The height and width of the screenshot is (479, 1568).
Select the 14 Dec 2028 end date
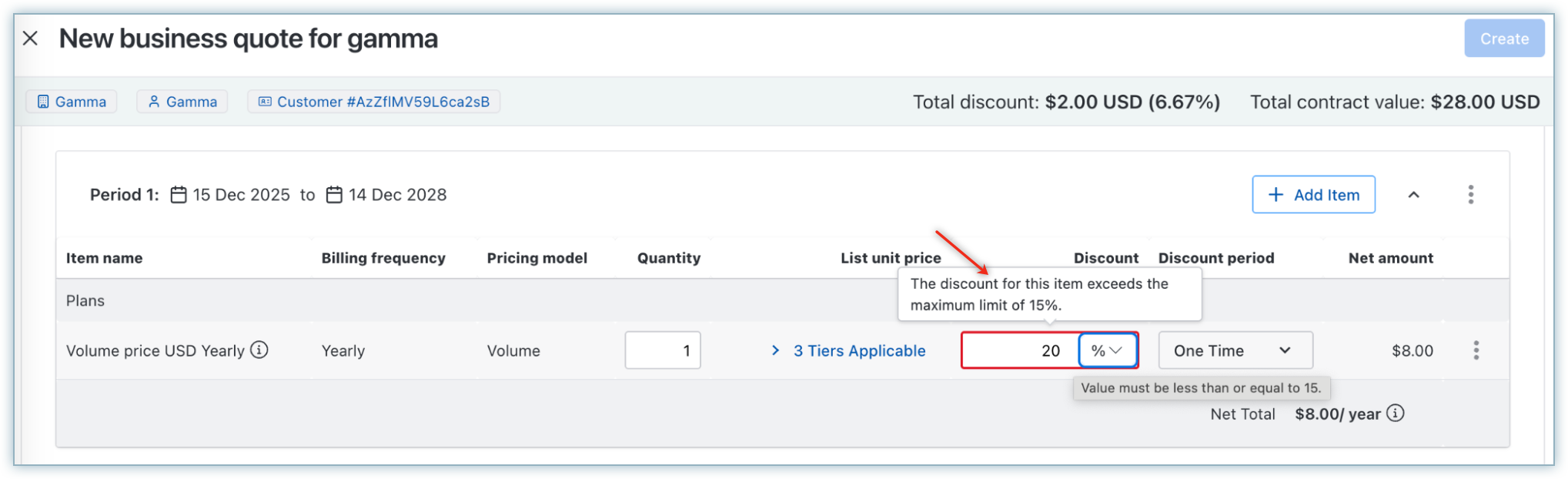coord(397,195)
